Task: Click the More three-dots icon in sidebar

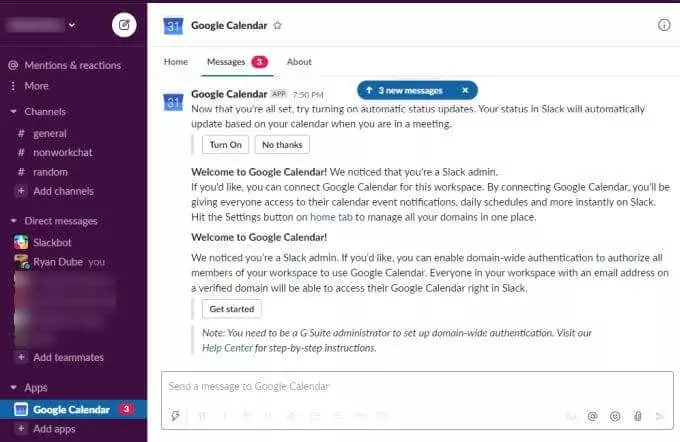Action: point(13,86)
